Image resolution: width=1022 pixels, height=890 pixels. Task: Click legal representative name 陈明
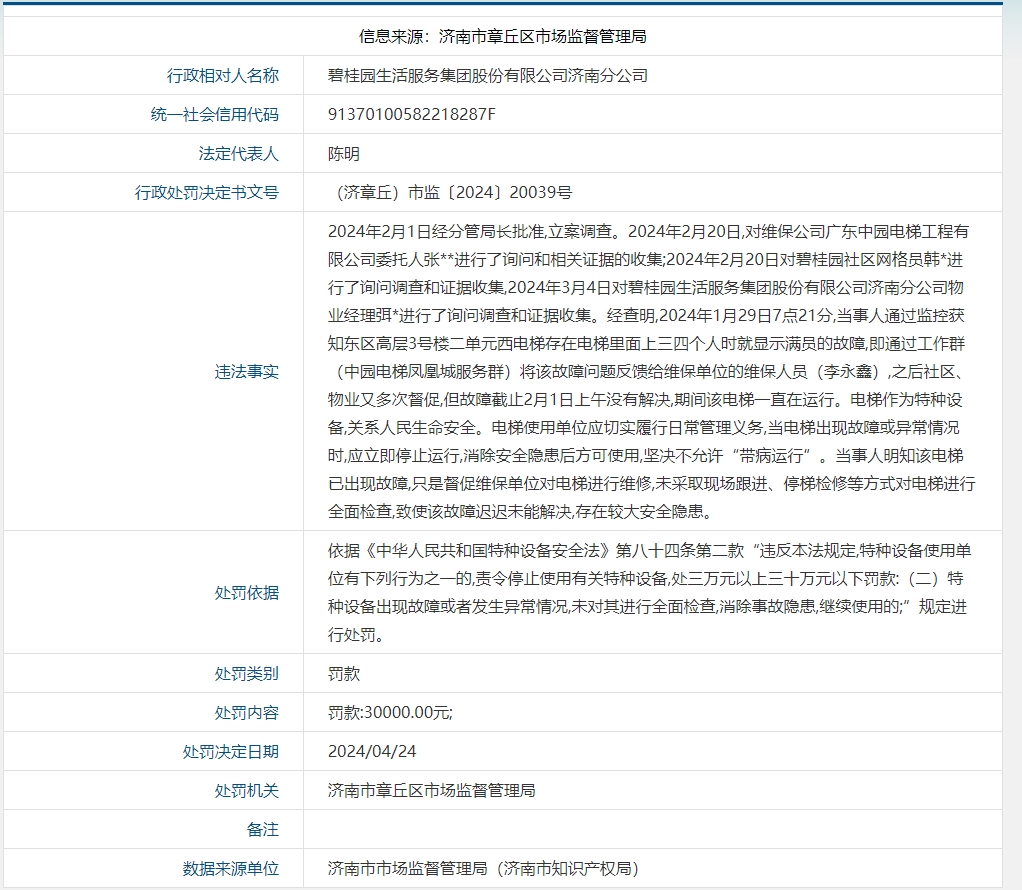point(343,154)
